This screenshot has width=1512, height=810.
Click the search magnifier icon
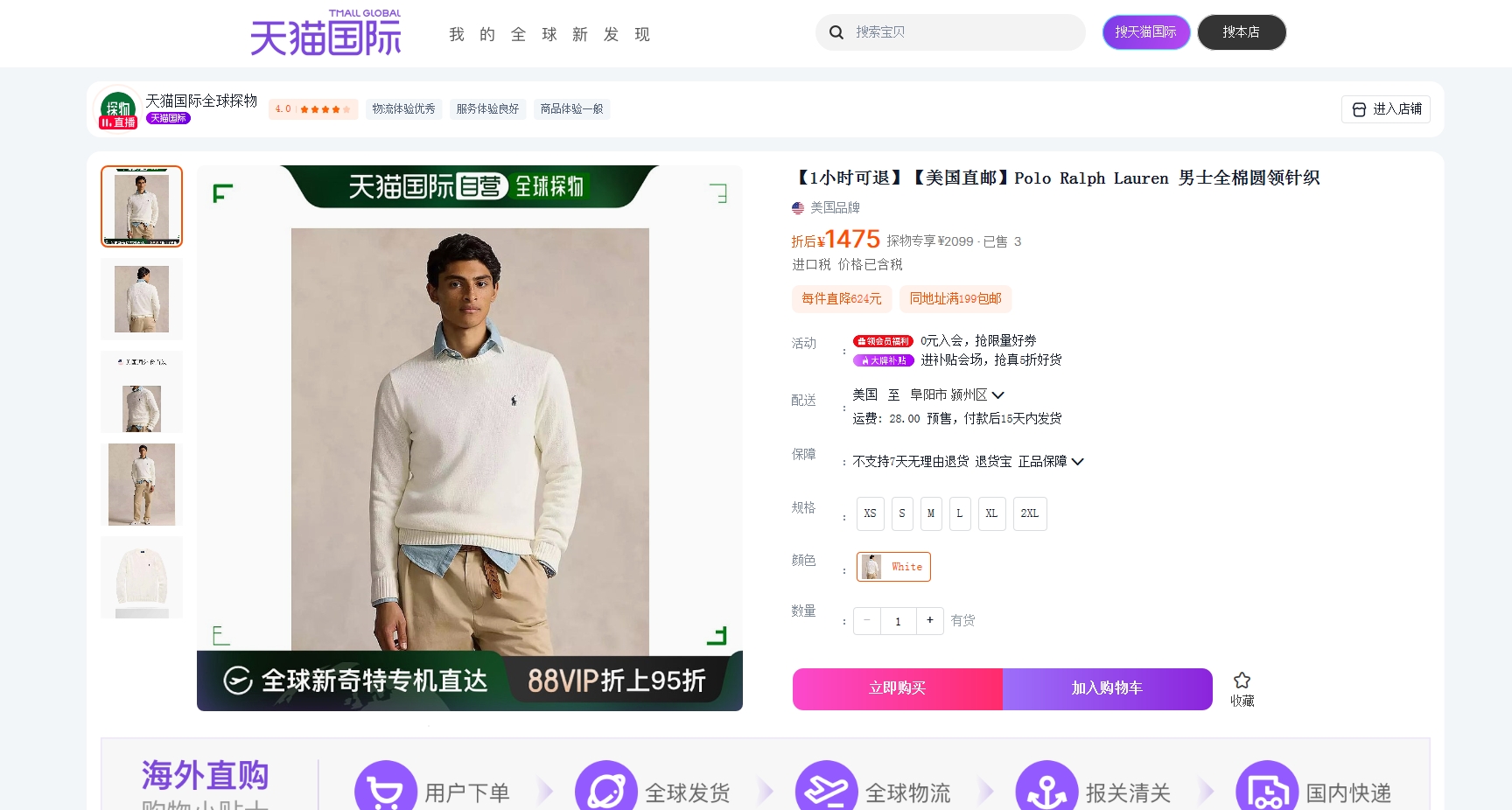836,32
